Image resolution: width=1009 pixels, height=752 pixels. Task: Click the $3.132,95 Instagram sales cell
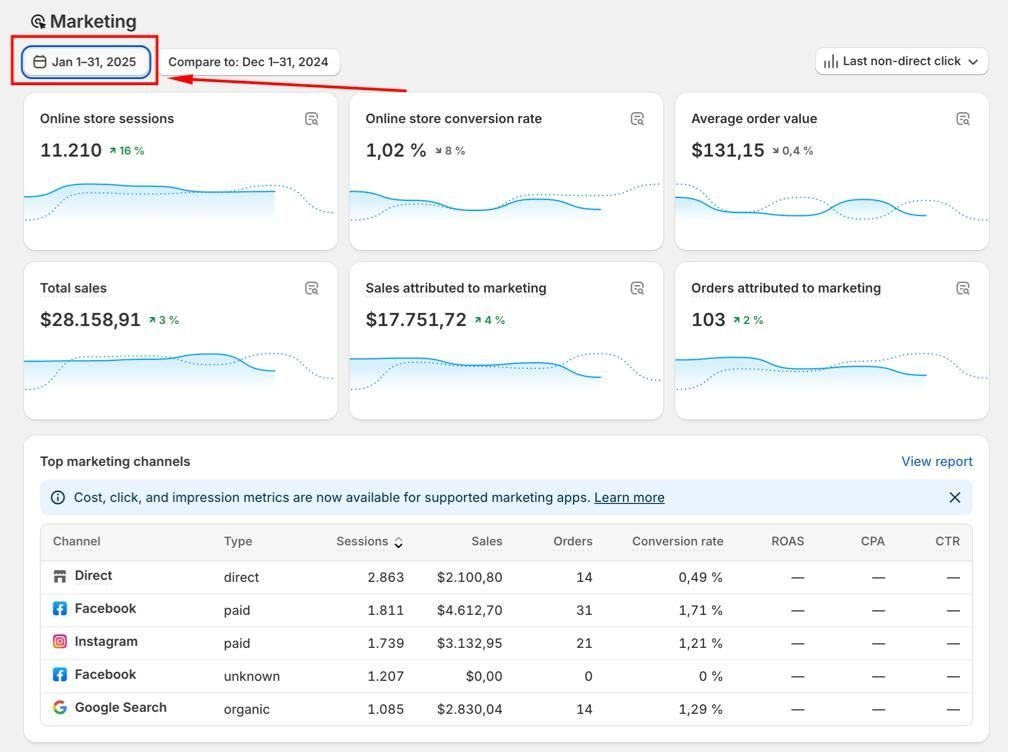click(470, 643)
